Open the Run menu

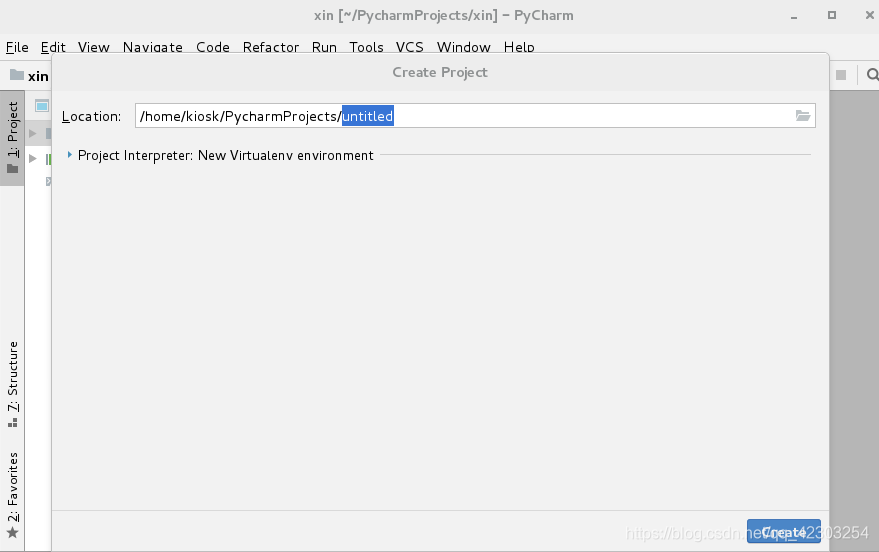click(324, 47)
